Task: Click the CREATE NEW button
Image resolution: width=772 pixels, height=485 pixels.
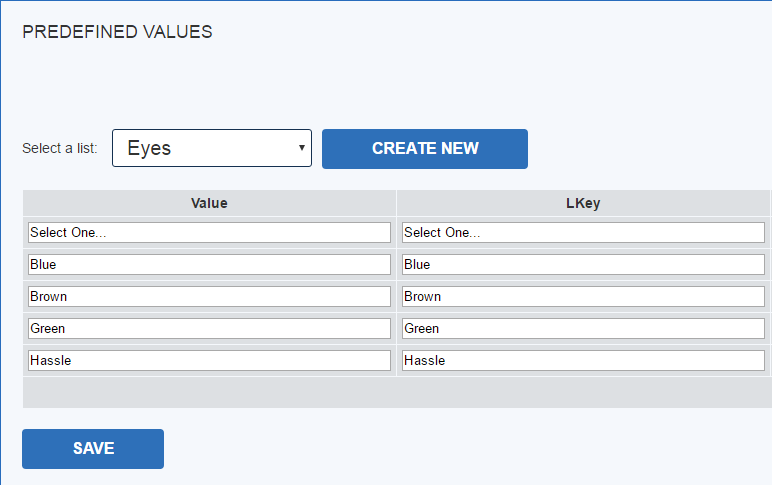Action: 425,149
